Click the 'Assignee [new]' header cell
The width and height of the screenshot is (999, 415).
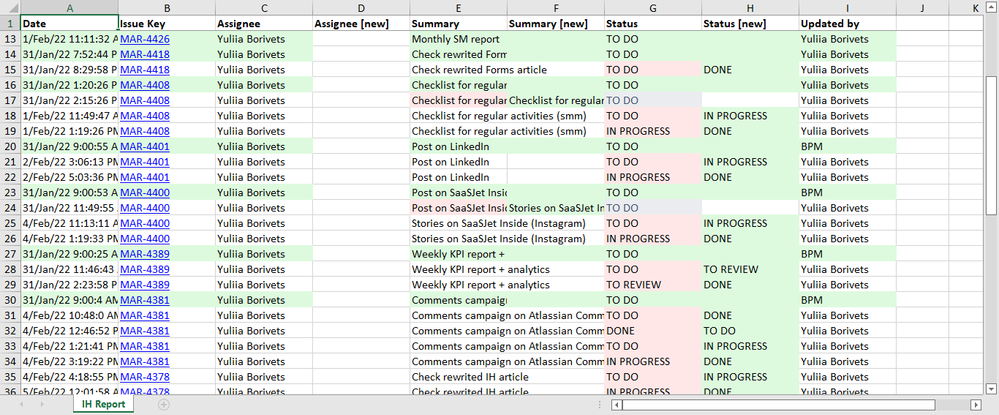(x=361, y=24)
